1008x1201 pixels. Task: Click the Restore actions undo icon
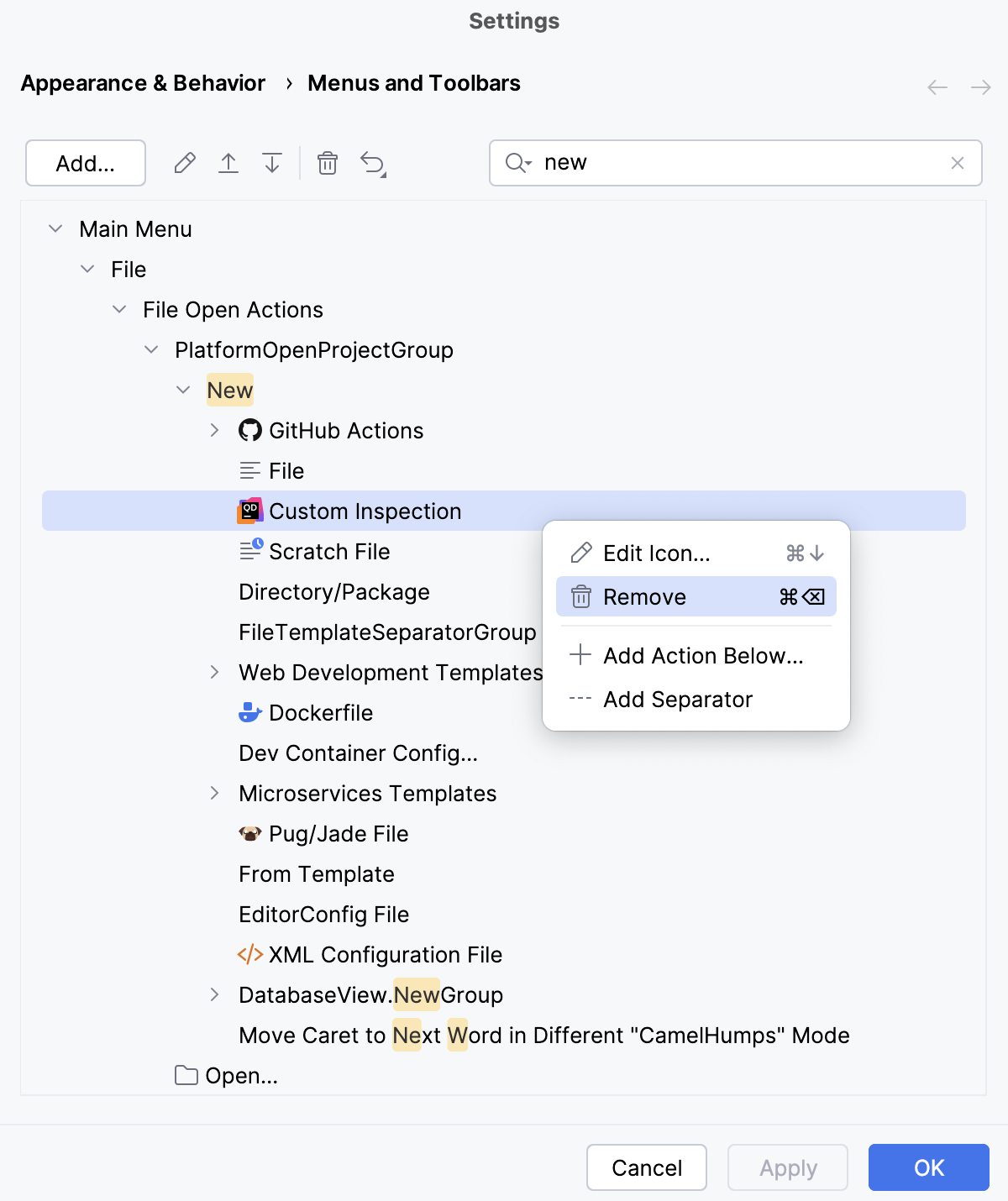point(373,163)
